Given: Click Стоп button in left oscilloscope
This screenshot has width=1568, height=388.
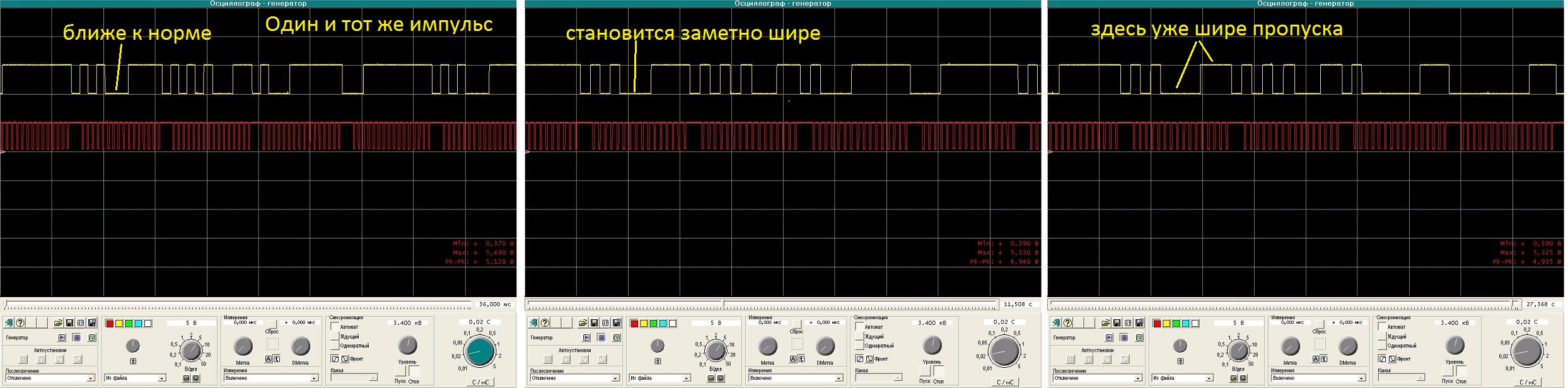Looking at the screenshot, I should click(x=414, y=372).
